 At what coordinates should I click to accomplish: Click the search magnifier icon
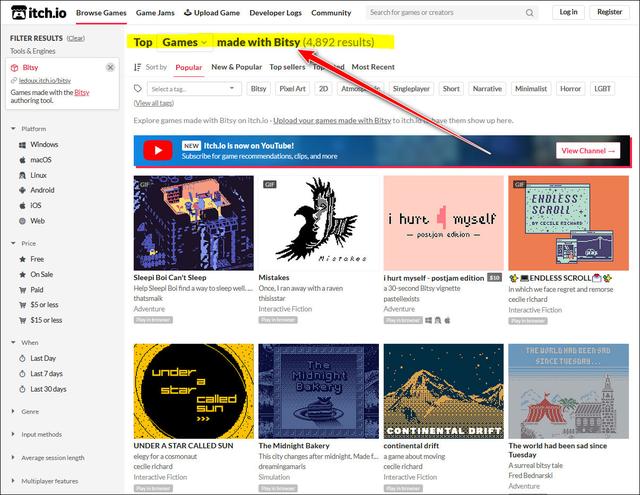[529, 13]
